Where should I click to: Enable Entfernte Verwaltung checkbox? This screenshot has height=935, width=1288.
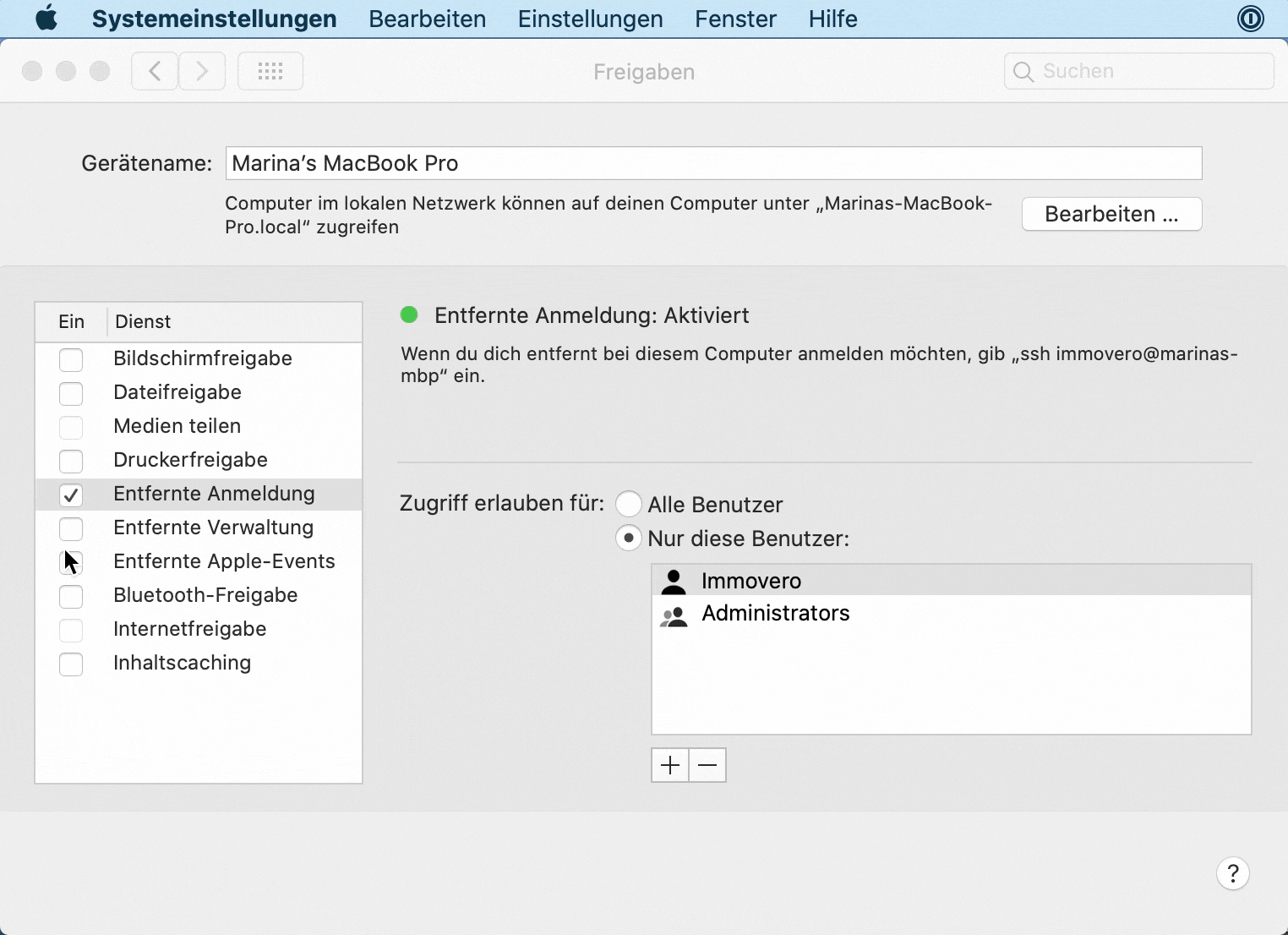71,528
